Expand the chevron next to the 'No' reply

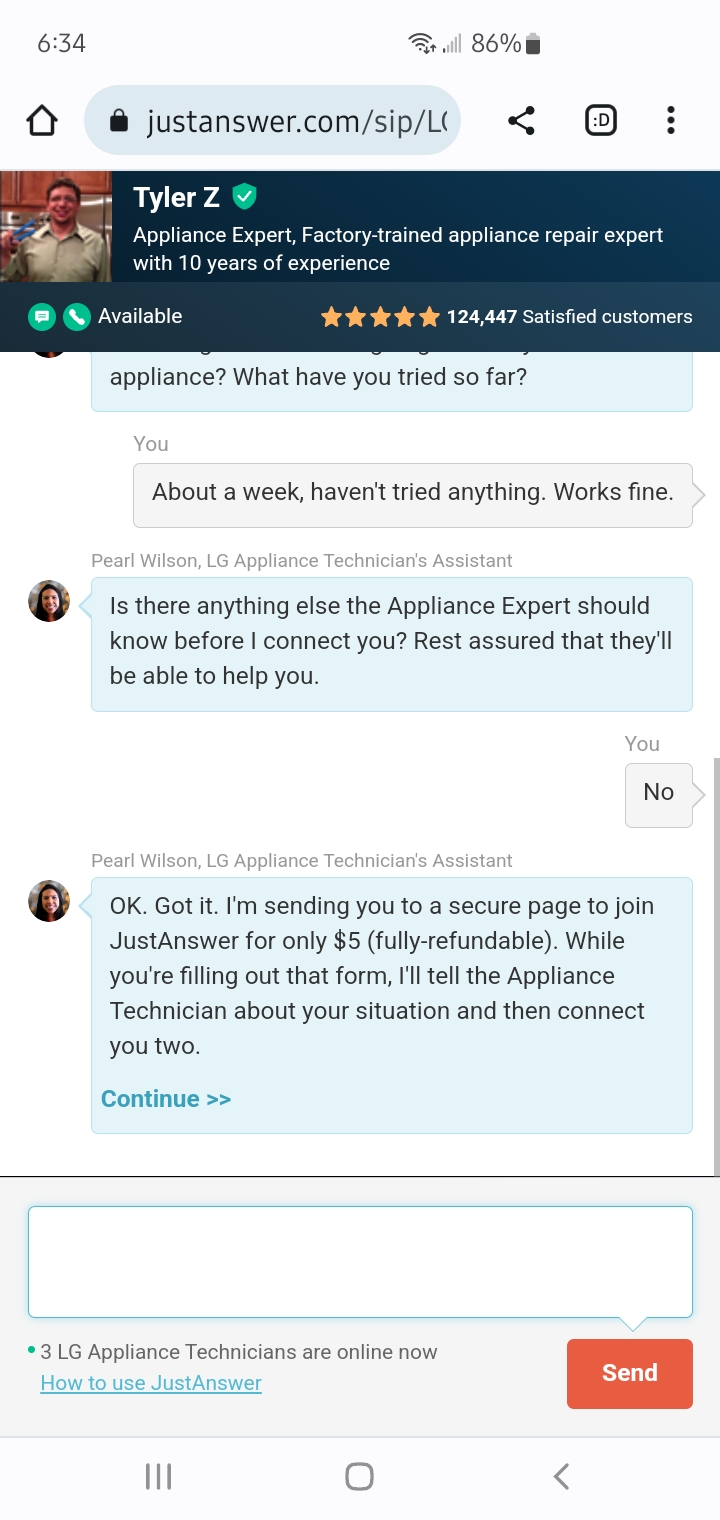pyautogui.click(x=700, y=793)
